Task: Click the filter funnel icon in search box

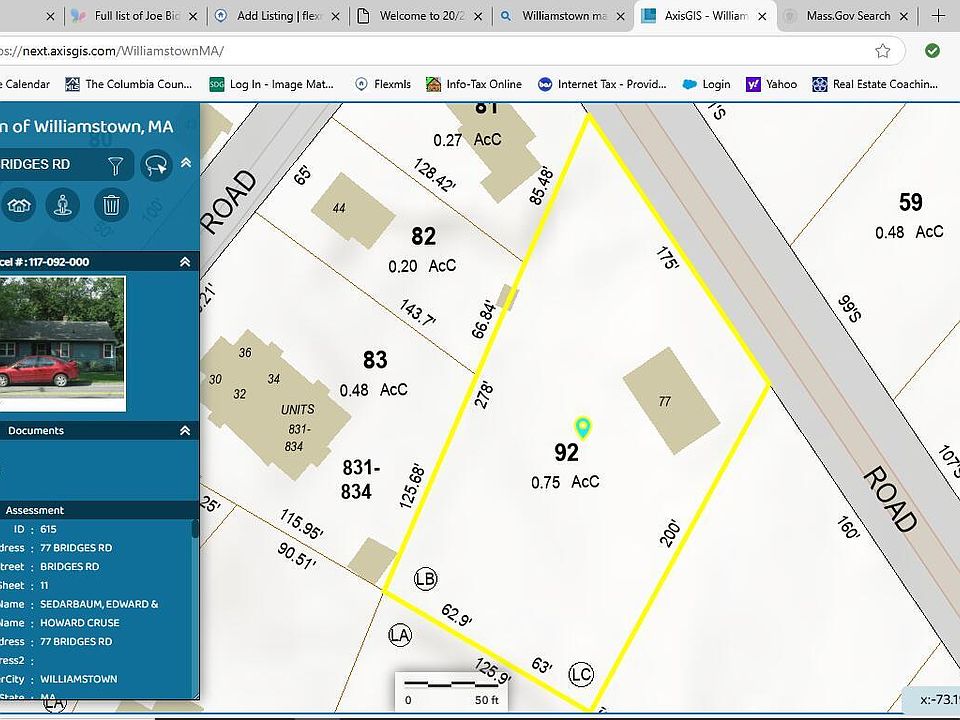Action: click(116, 165)
